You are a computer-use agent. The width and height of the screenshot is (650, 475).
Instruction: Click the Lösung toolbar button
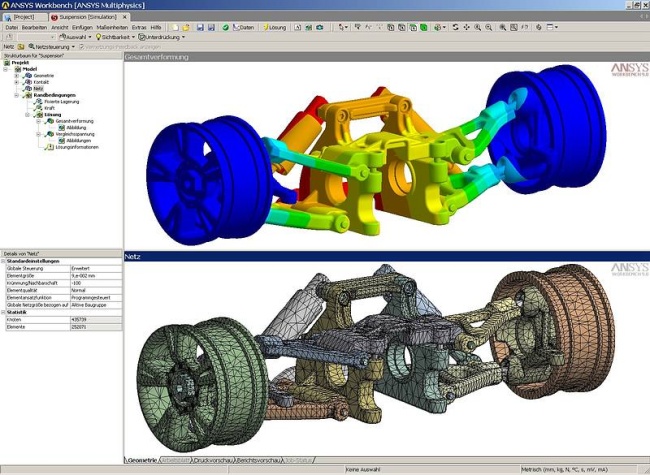tap(274, 27)
